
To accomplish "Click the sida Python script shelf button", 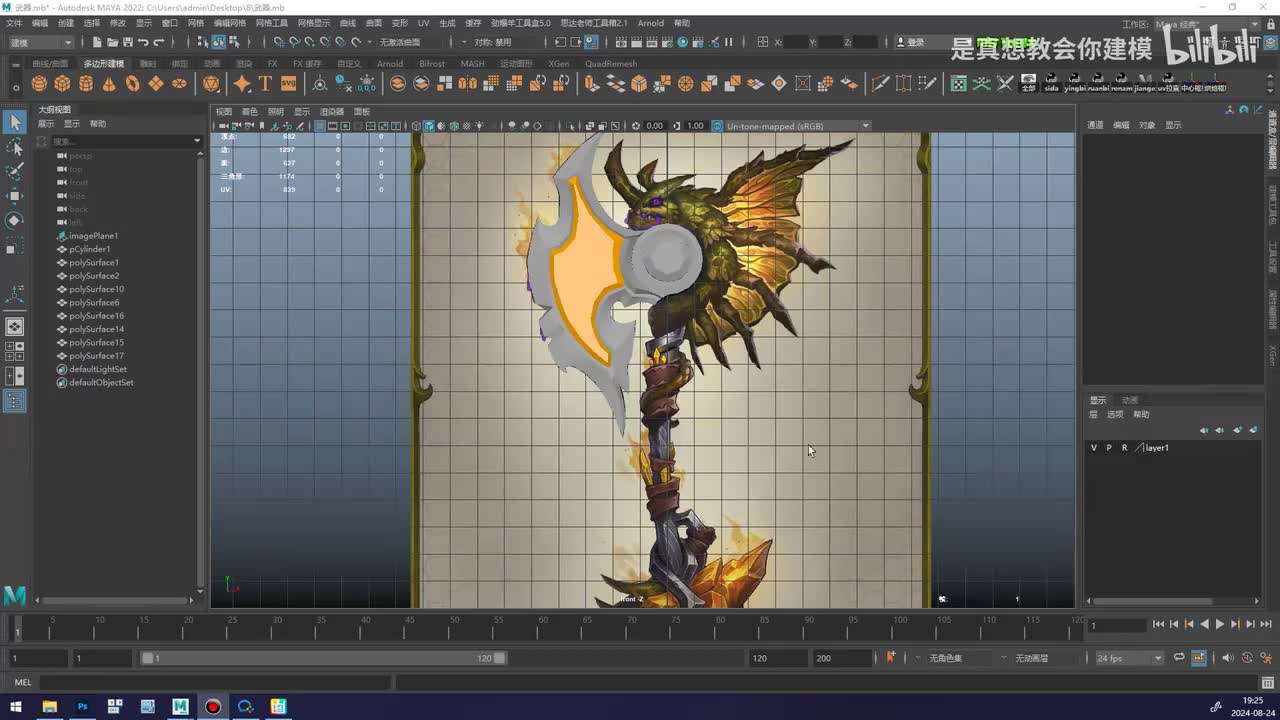I will pyautogui.click(x=1051, y=84).
